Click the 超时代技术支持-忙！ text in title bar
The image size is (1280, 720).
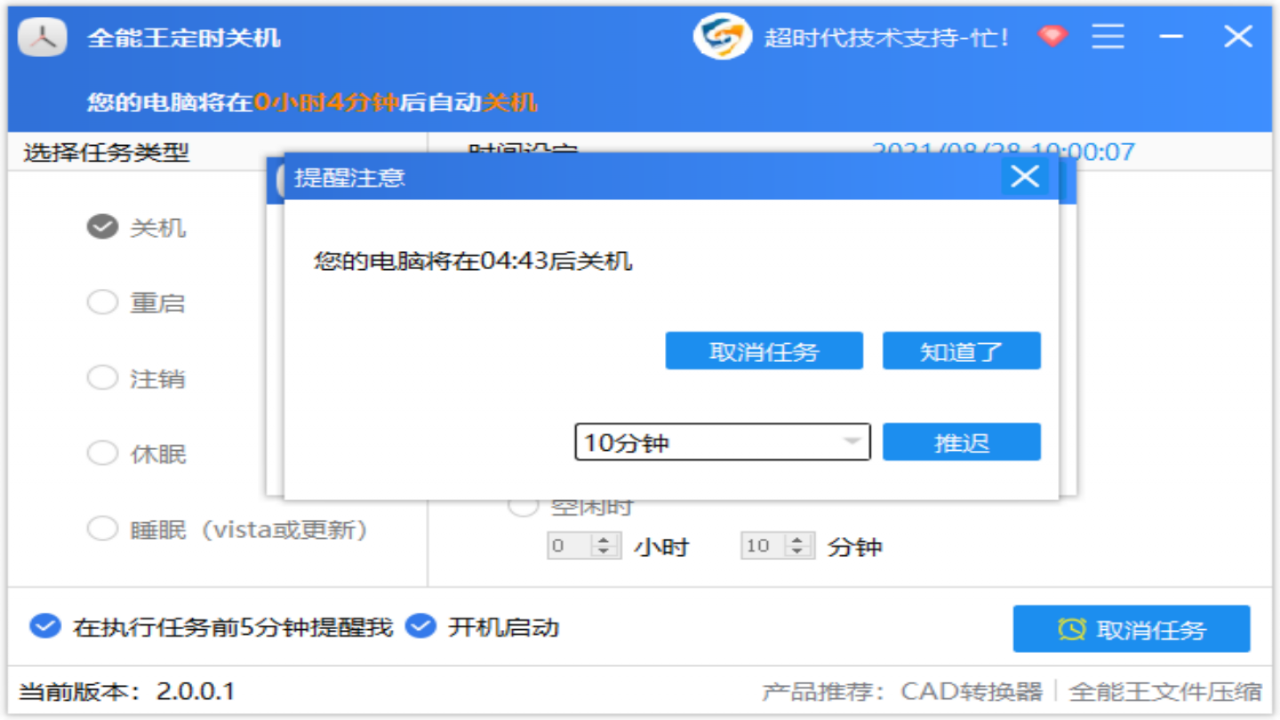pyautogui.click(x=888, y=37)
